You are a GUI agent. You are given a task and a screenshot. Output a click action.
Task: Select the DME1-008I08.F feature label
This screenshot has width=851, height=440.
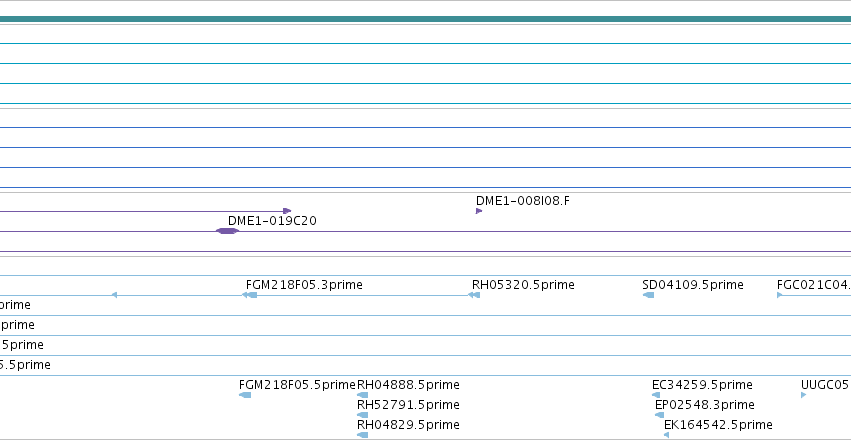523,201
